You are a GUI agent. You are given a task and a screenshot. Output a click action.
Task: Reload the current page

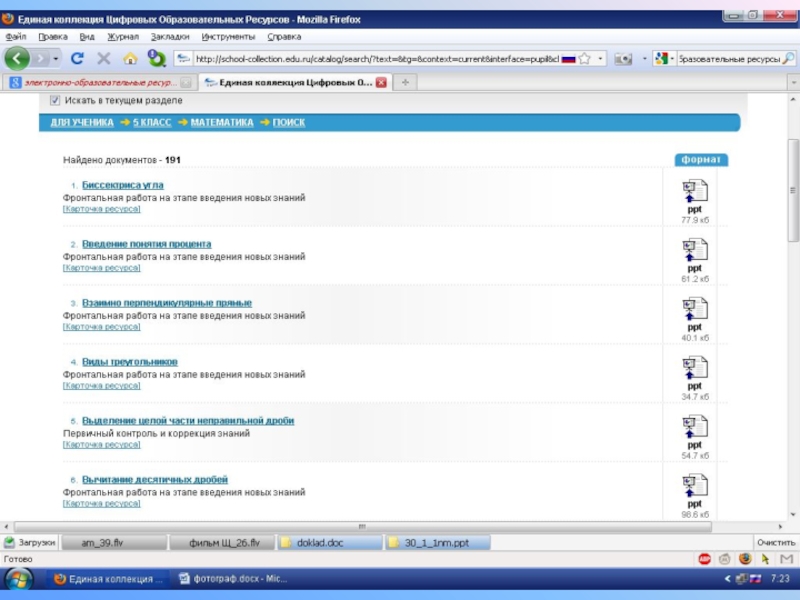pyautogui.click(x=79, y=59)
